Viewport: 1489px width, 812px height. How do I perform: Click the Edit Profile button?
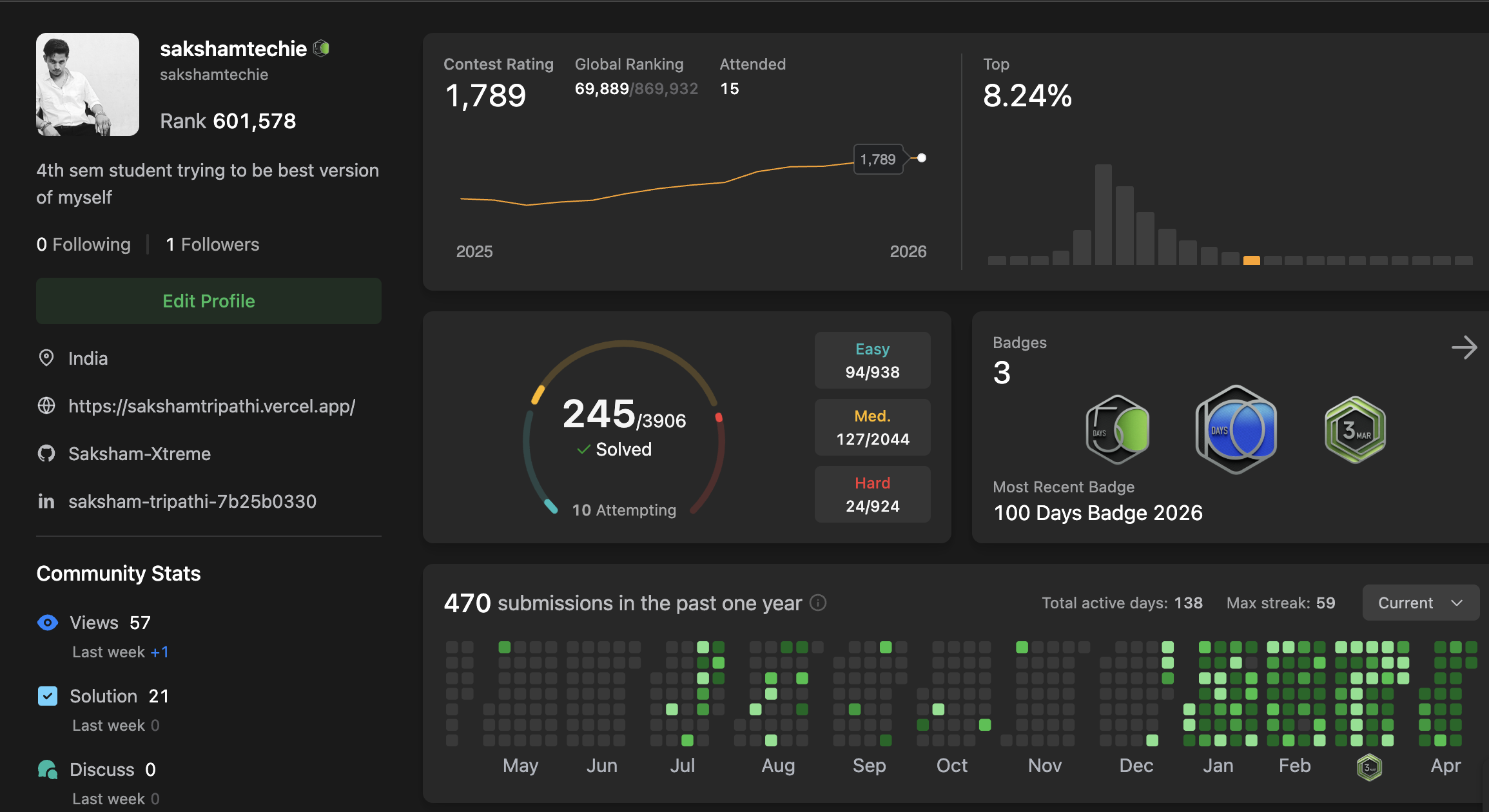[209, 301]
